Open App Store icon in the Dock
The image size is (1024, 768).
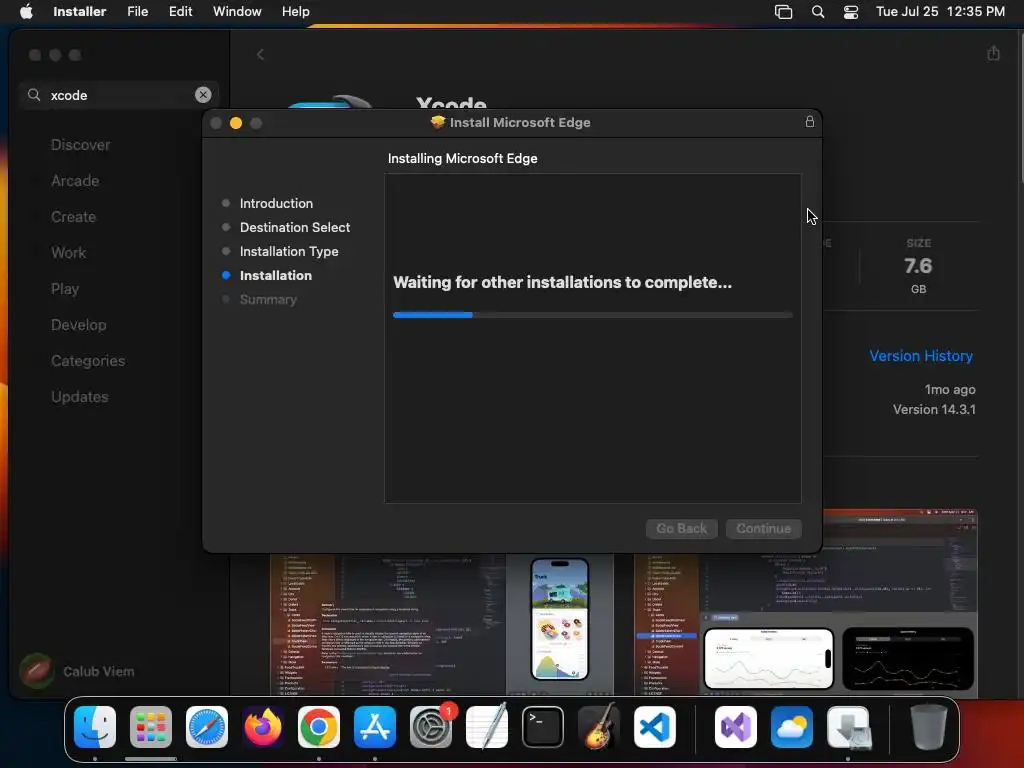point(375,727)
